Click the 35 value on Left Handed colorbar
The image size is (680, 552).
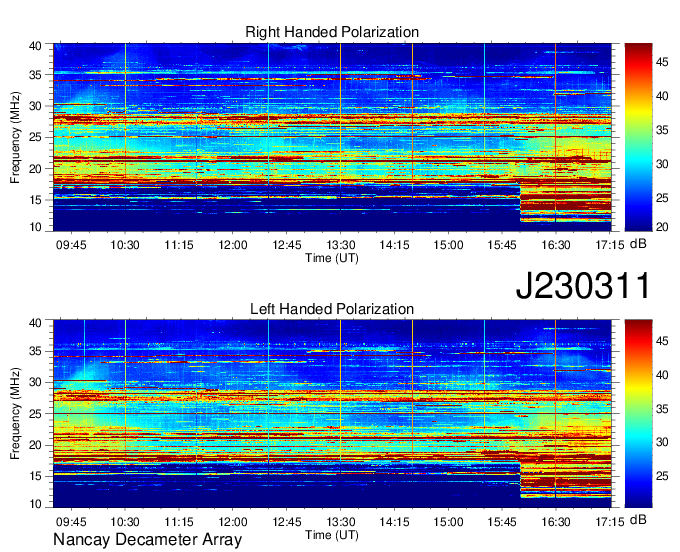click(x=662, y=408)
